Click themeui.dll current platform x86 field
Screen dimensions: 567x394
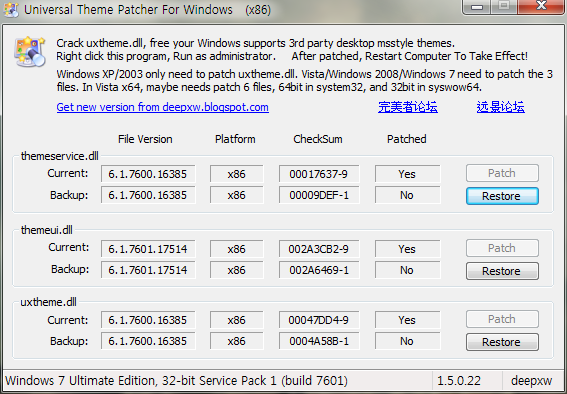tap(236, 249)
